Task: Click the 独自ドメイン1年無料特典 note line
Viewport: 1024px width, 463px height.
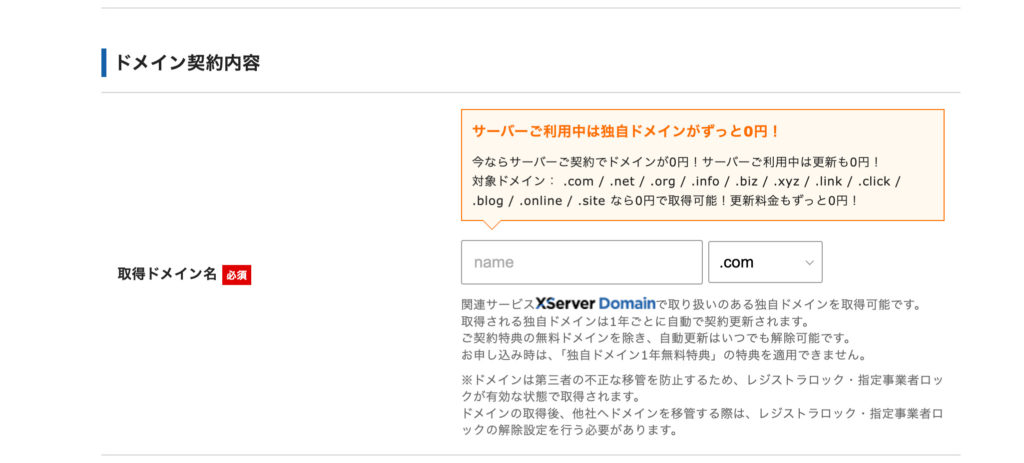Action: [x=663, y=355]
